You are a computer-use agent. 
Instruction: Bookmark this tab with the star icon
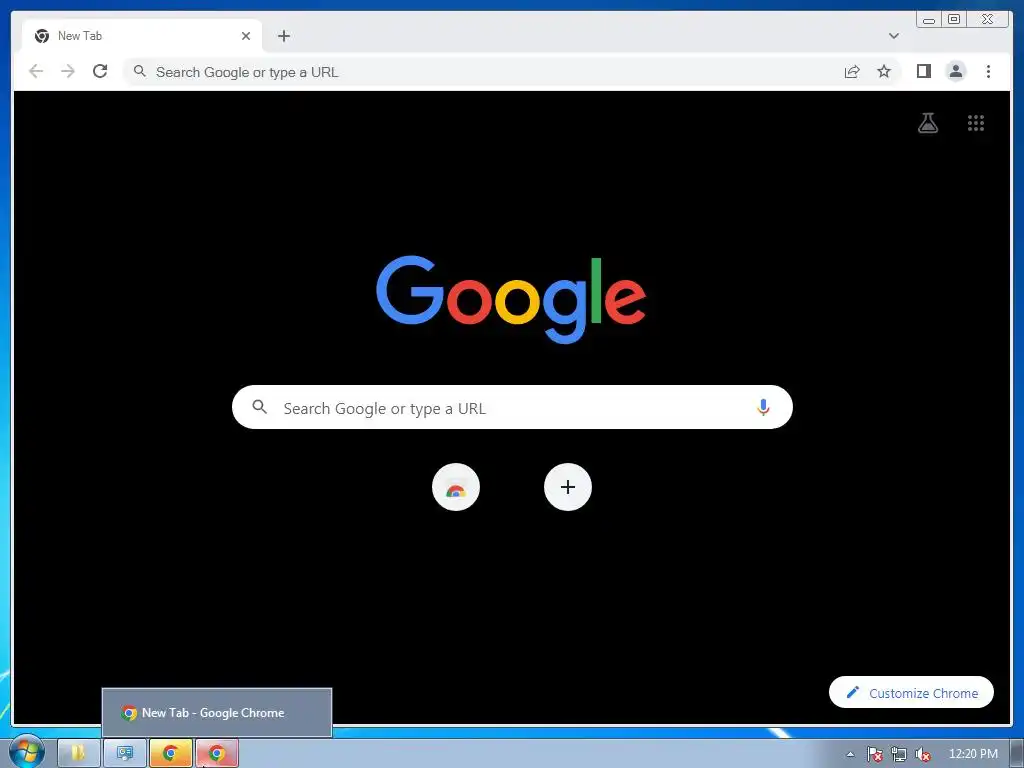pos(884,71)
